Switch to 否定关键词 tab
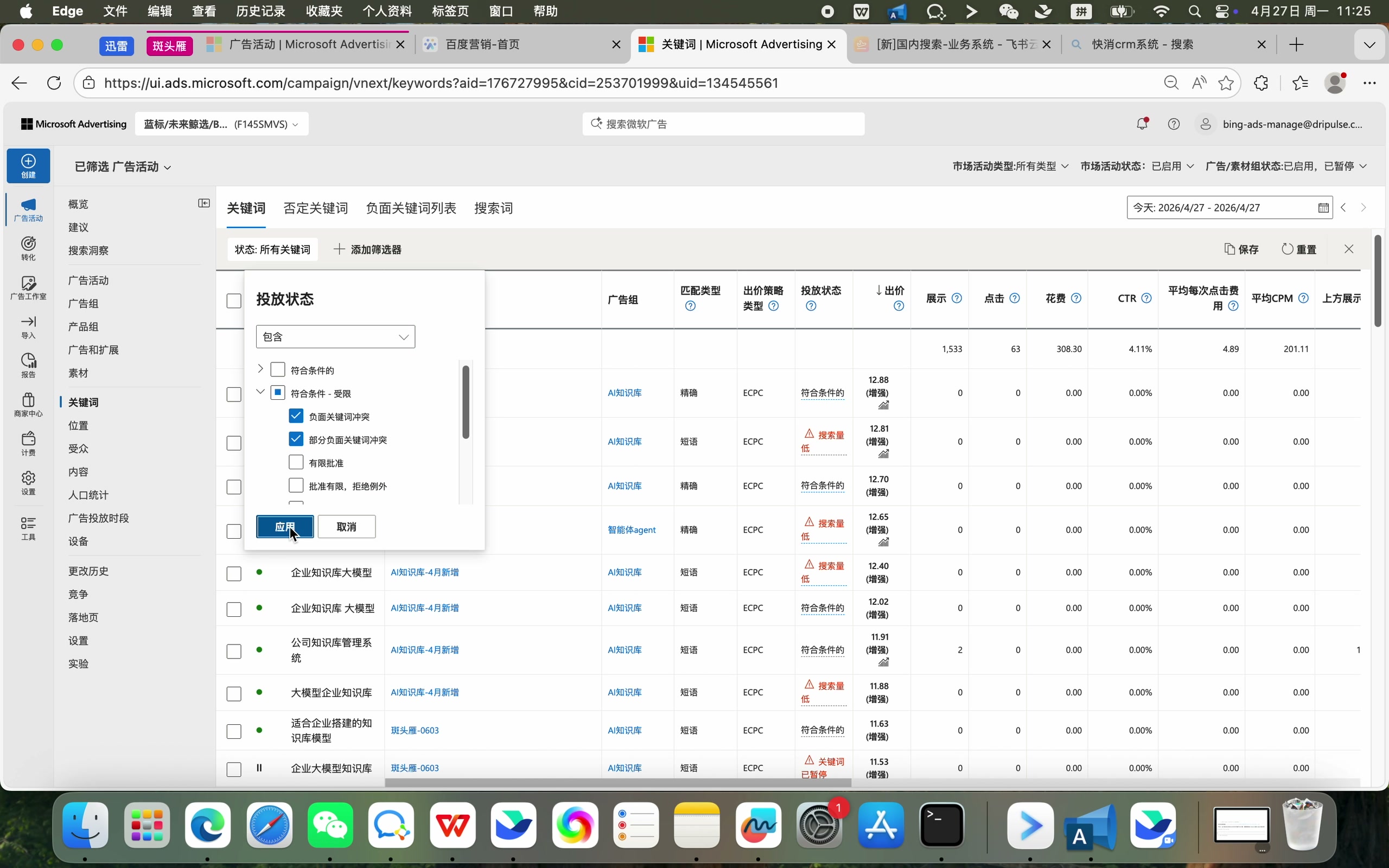1389x868 pixels. [316, 208]
